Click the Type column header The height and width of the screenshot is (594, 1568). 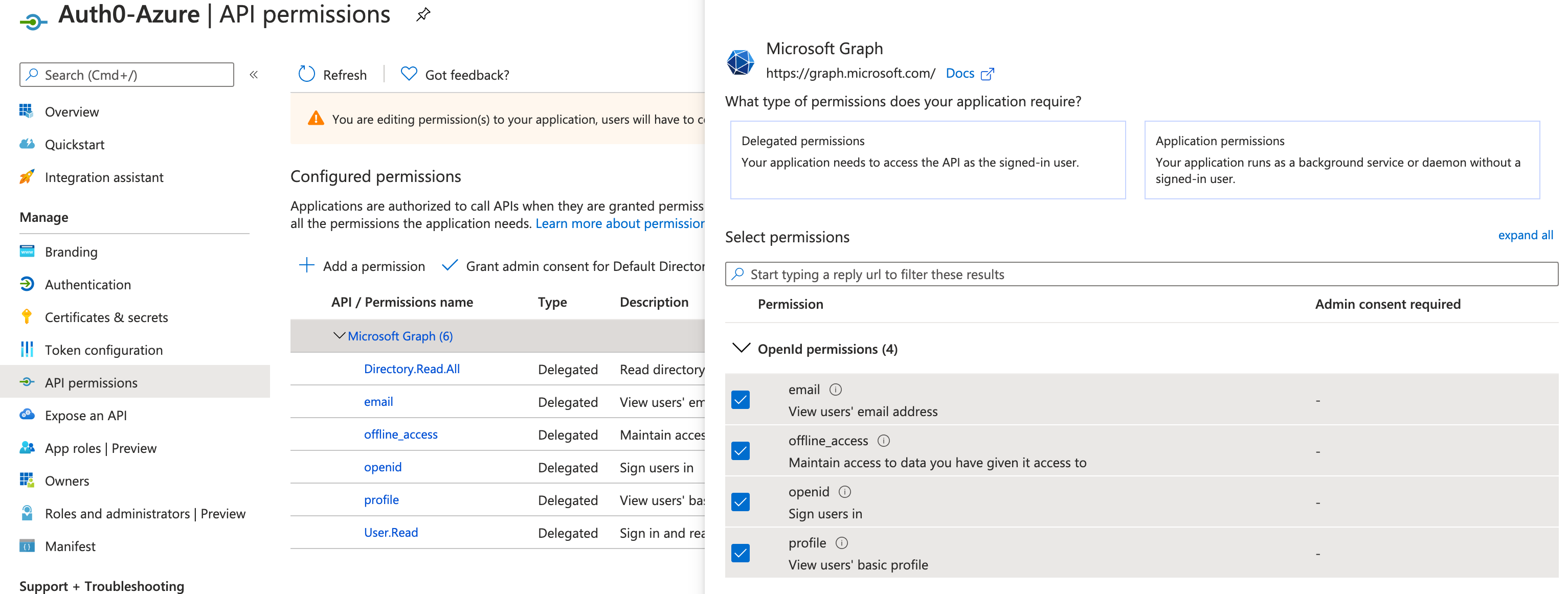[x=552, y=302]
